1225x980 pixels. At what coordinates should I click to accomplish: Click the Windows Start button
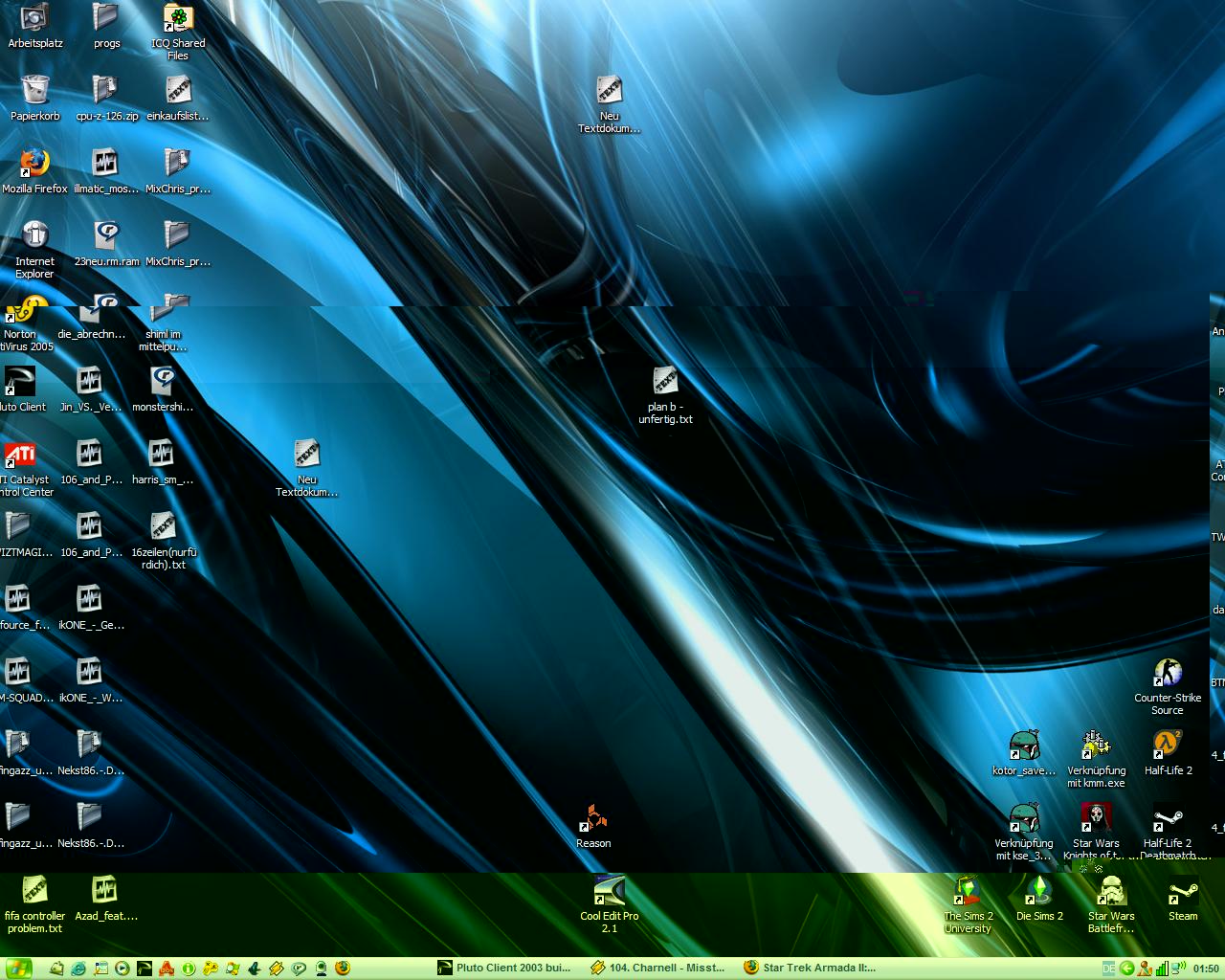[18, 968]
